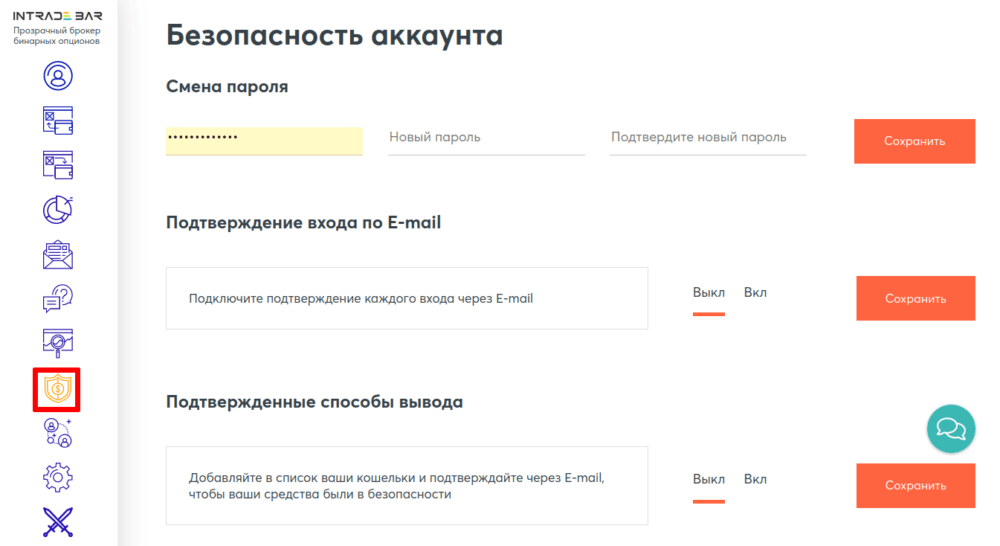
Task: Set E-mail login confirmation to Вкл
Action: pos(755,293)
